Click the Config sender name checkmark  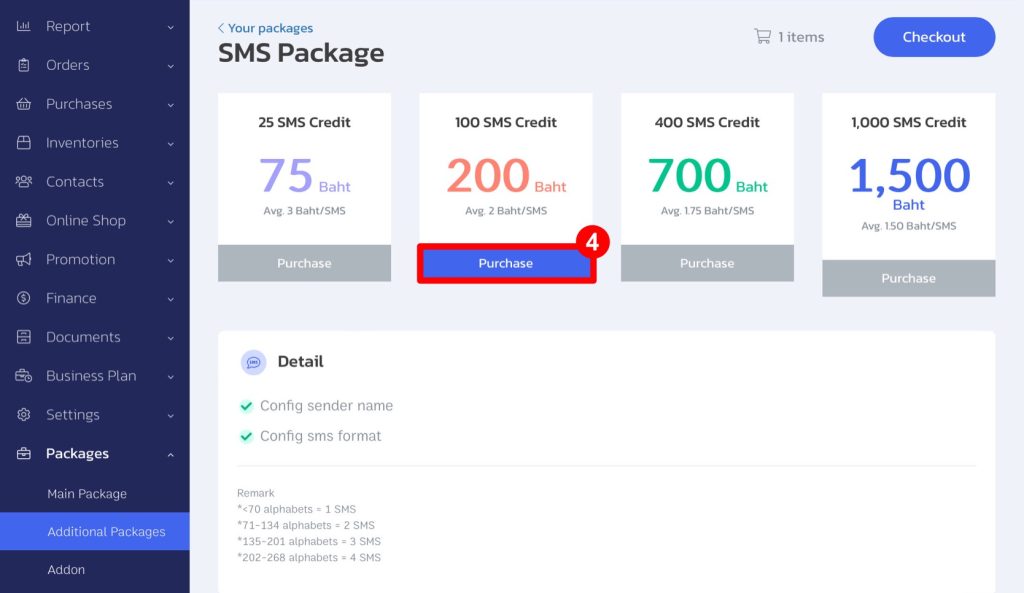click(x=246, y=406)
